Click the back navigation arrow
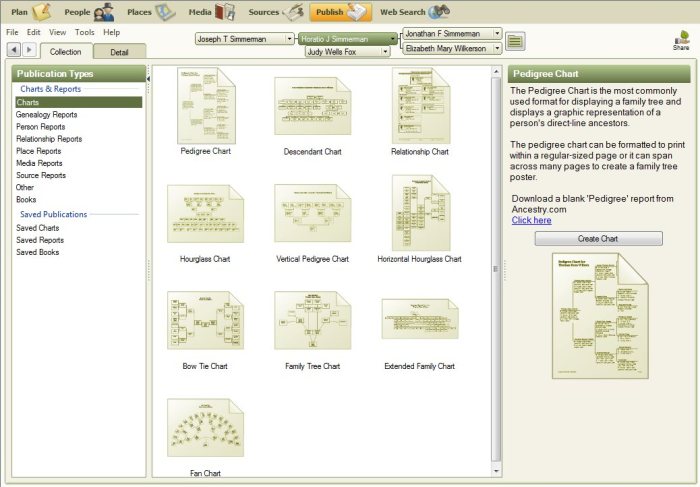This screenshot has width=700, height=487. coord(13,49)
